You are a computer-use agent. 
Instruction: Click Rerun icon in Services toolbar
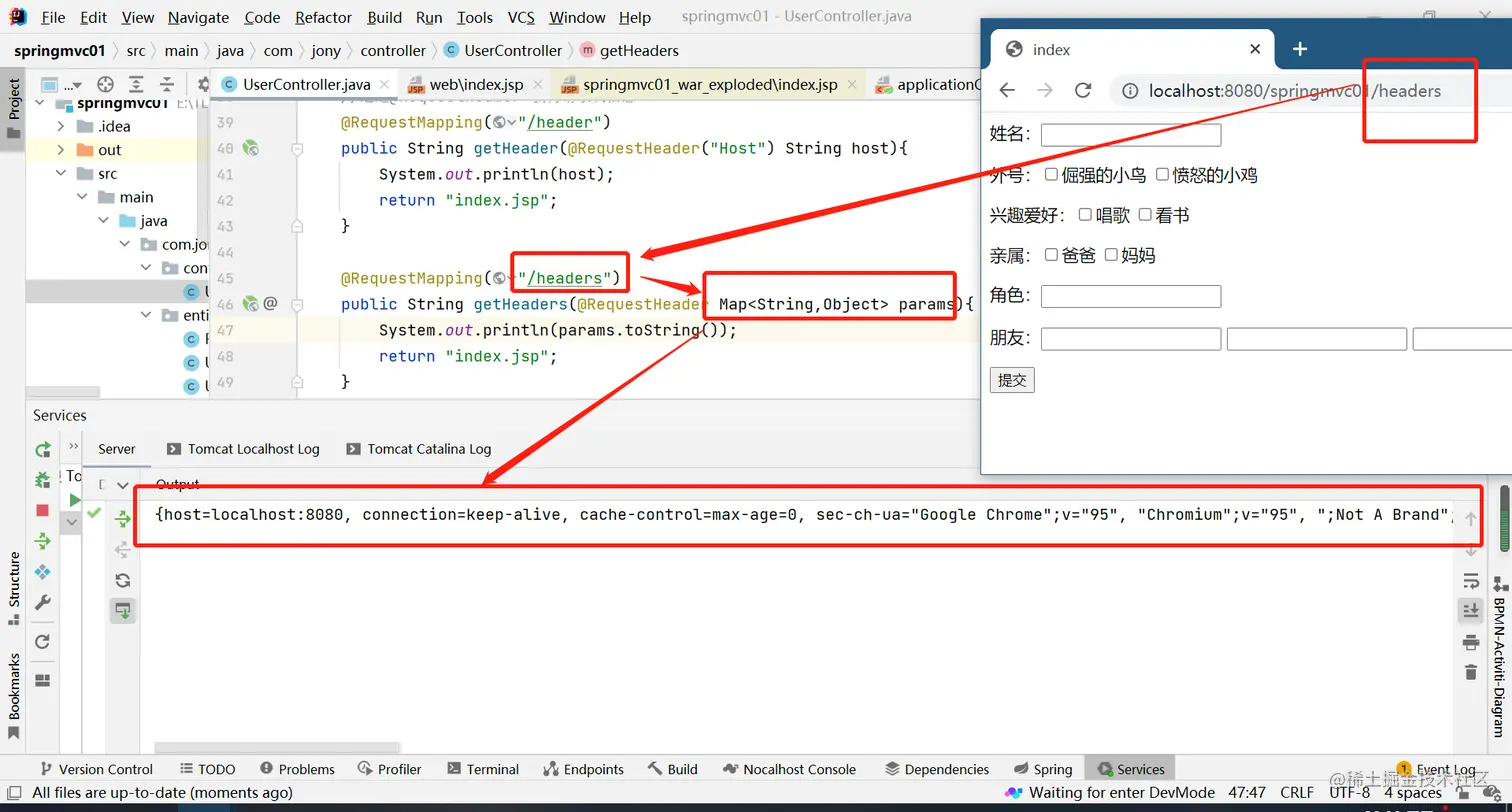[x=42, y=449]
